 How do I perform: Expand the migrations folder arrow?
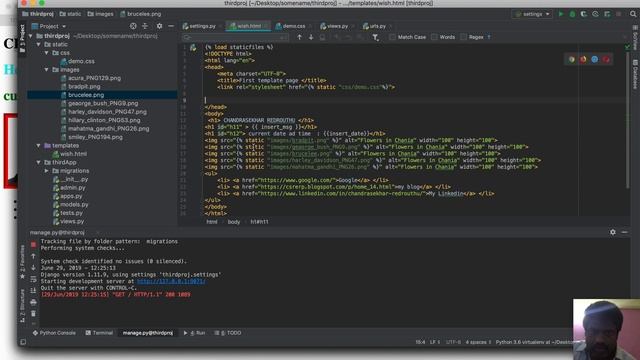tap(47, 171)
